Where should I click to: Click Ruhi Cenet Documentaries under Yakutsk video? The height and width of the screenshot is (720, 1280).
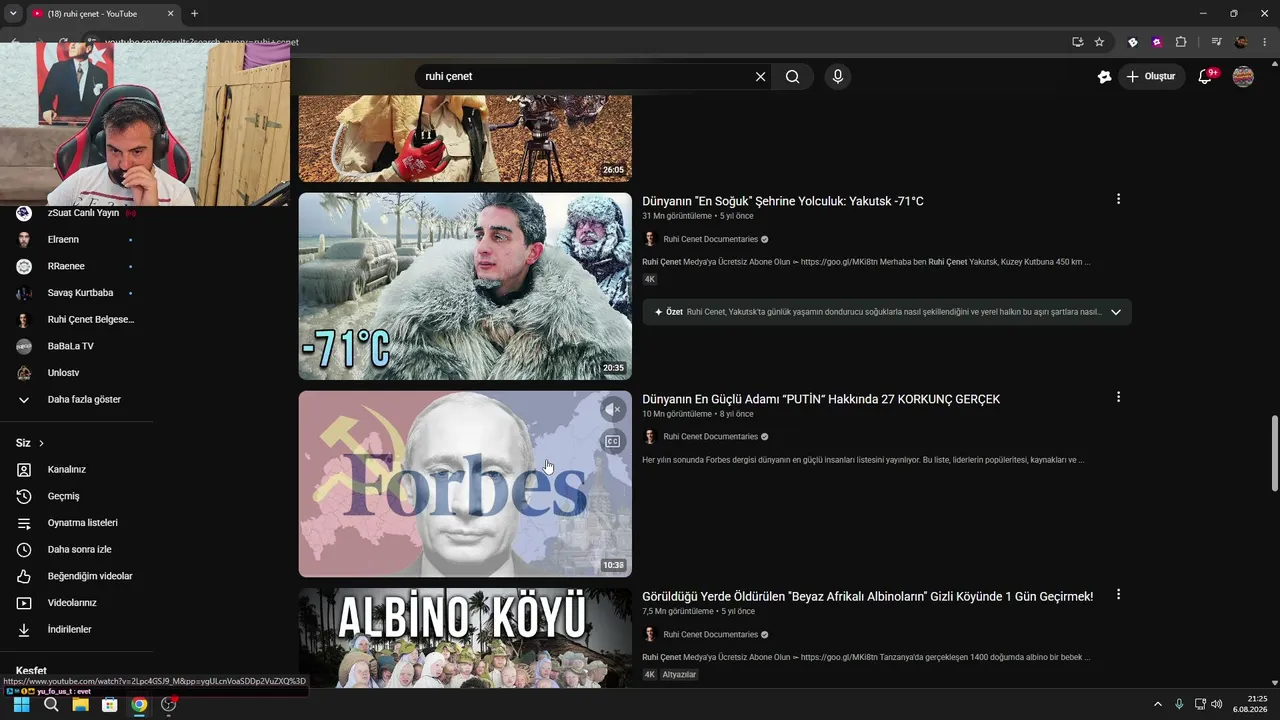point(710,239)
